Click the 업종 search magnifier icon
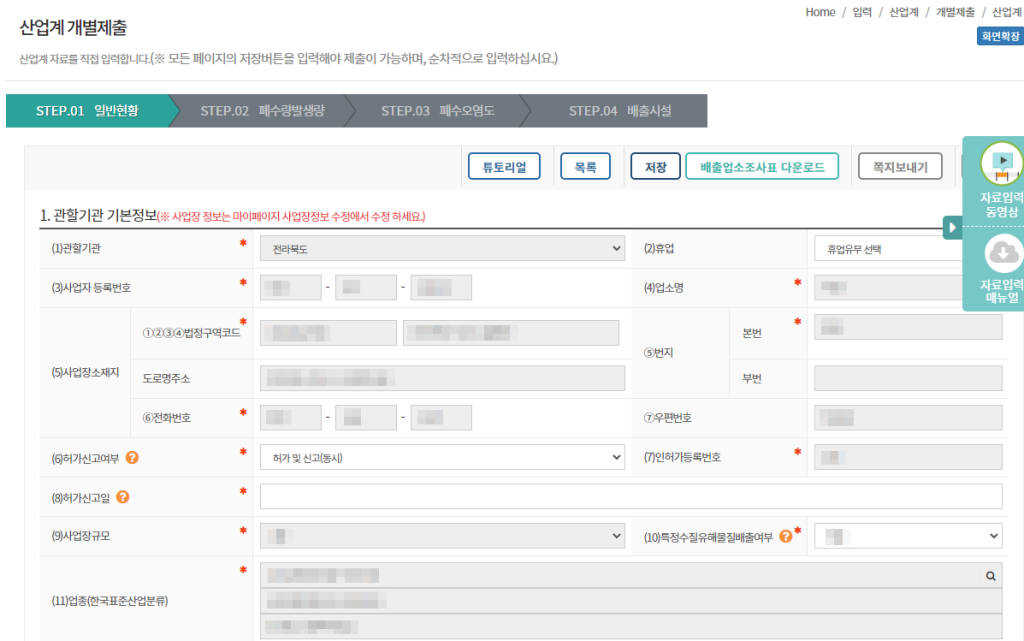This screenshot has width=1024, height=641. [x=991, y=576]
